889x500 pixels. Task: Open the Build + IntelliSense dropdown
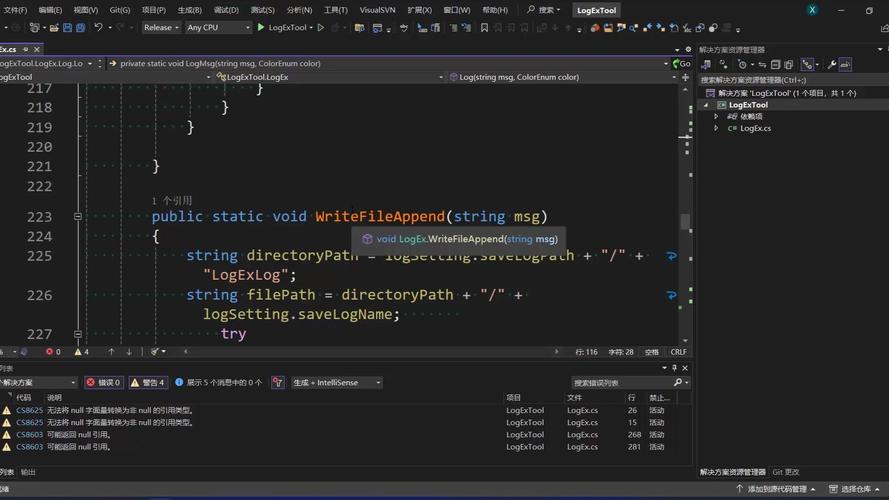(x=337, y=383)
